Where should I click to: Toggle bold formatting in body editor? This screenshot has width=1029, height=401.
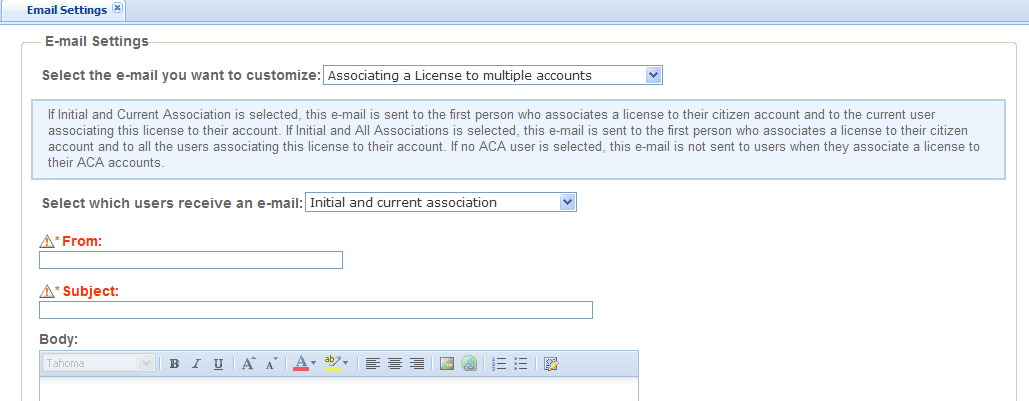[x=174, y=364]
